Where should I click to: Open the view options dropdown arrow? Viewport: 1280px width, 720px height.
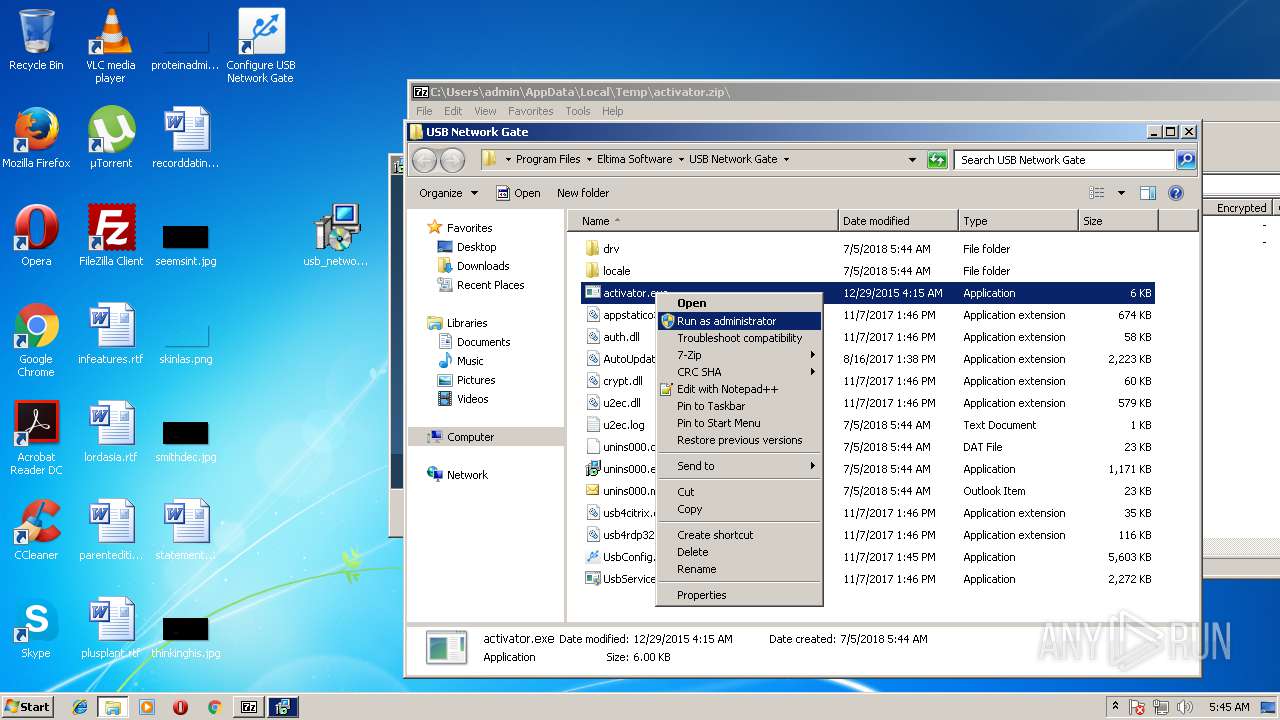click(x=1121, y=193)
